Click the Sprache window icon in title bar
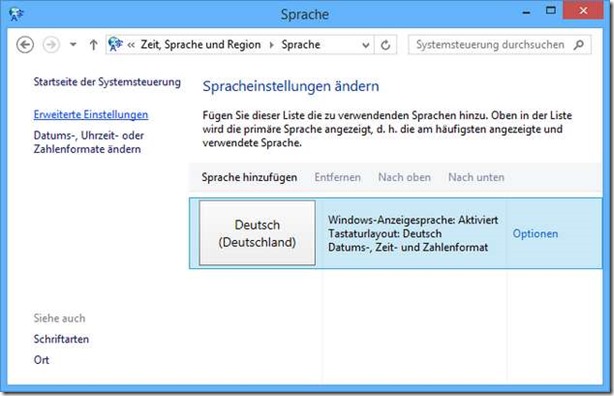The image size is (614, 396). [x=16, y=14]
